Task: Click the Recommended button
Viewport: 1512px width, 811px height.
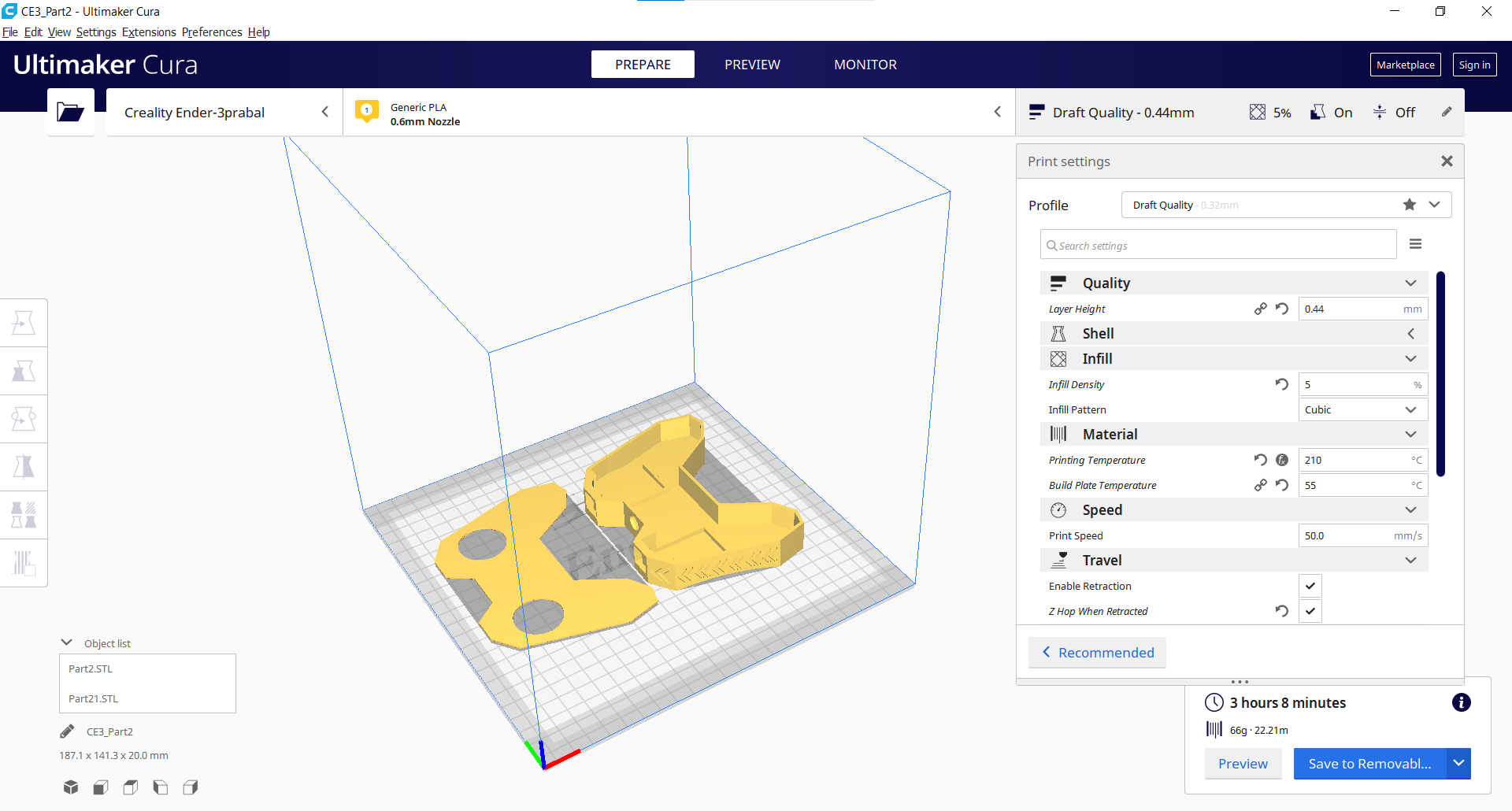Action: (x=1097, y=652)
